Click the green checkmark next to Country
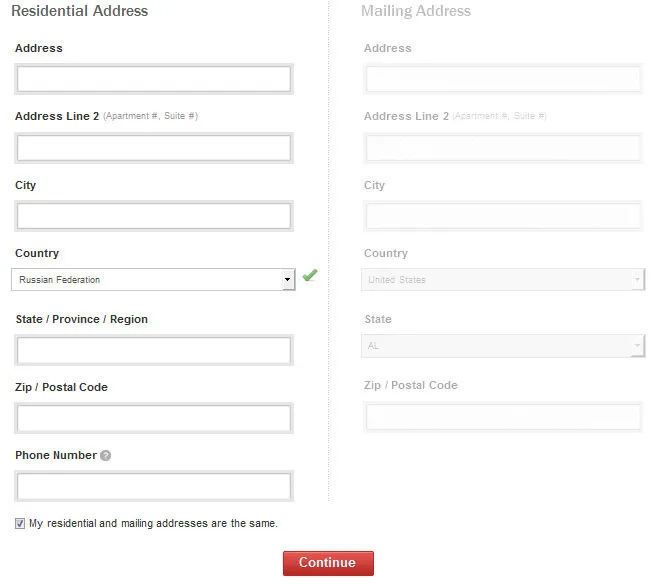Screen dimensions: 660x584 click(x=310, y=275)
